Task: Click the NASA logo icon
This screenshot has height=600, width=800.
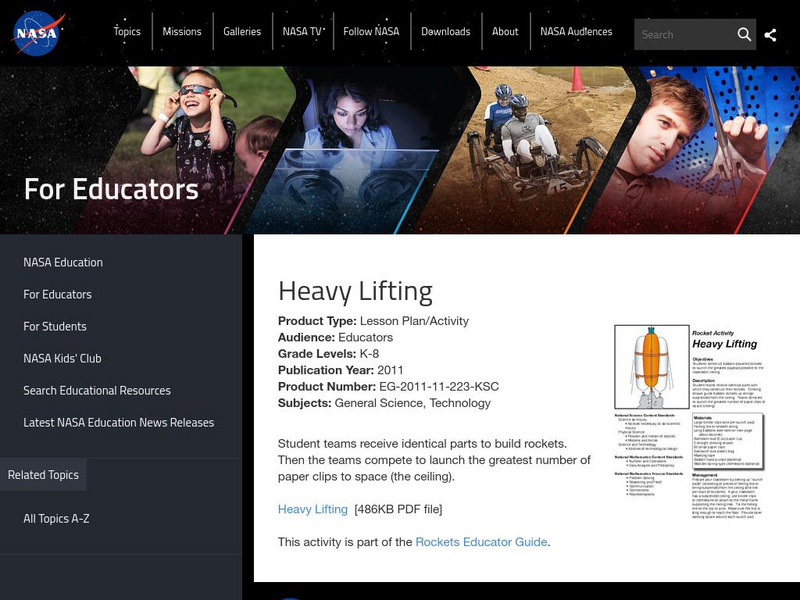Action: (x=39, y=34)
